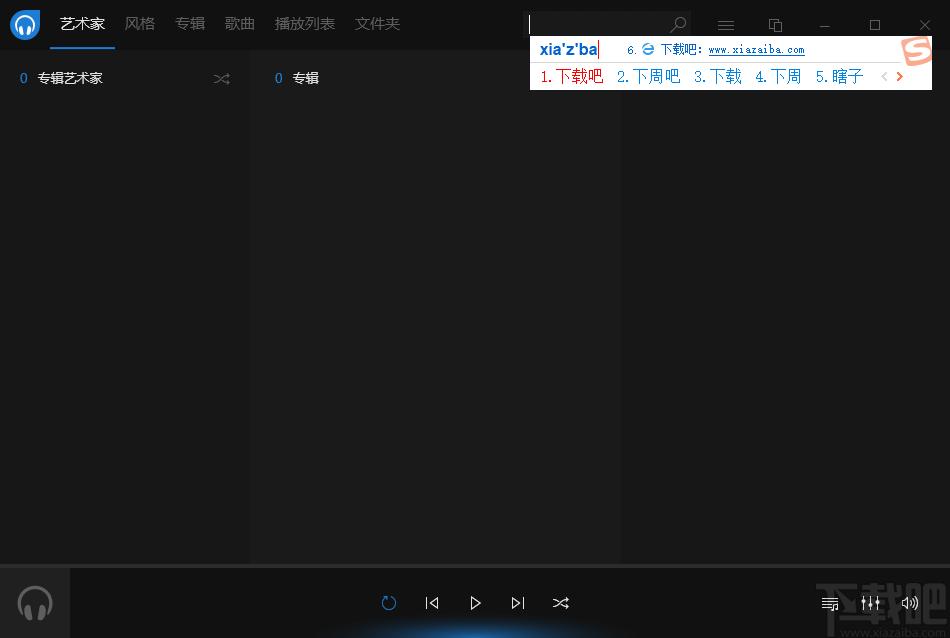This screenshot has height=638, width=950.
Task: Choose IME candidate 5 瞎子
Action: point(839,76)
